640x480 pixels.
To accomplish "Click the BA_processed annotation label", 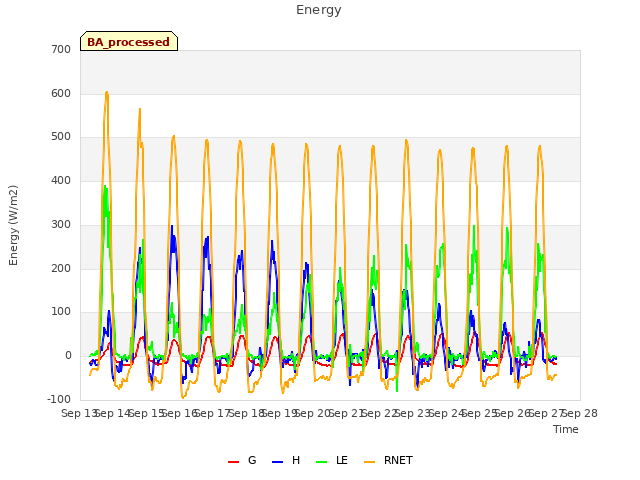I will pyautogui.click(x=129, y=41).
